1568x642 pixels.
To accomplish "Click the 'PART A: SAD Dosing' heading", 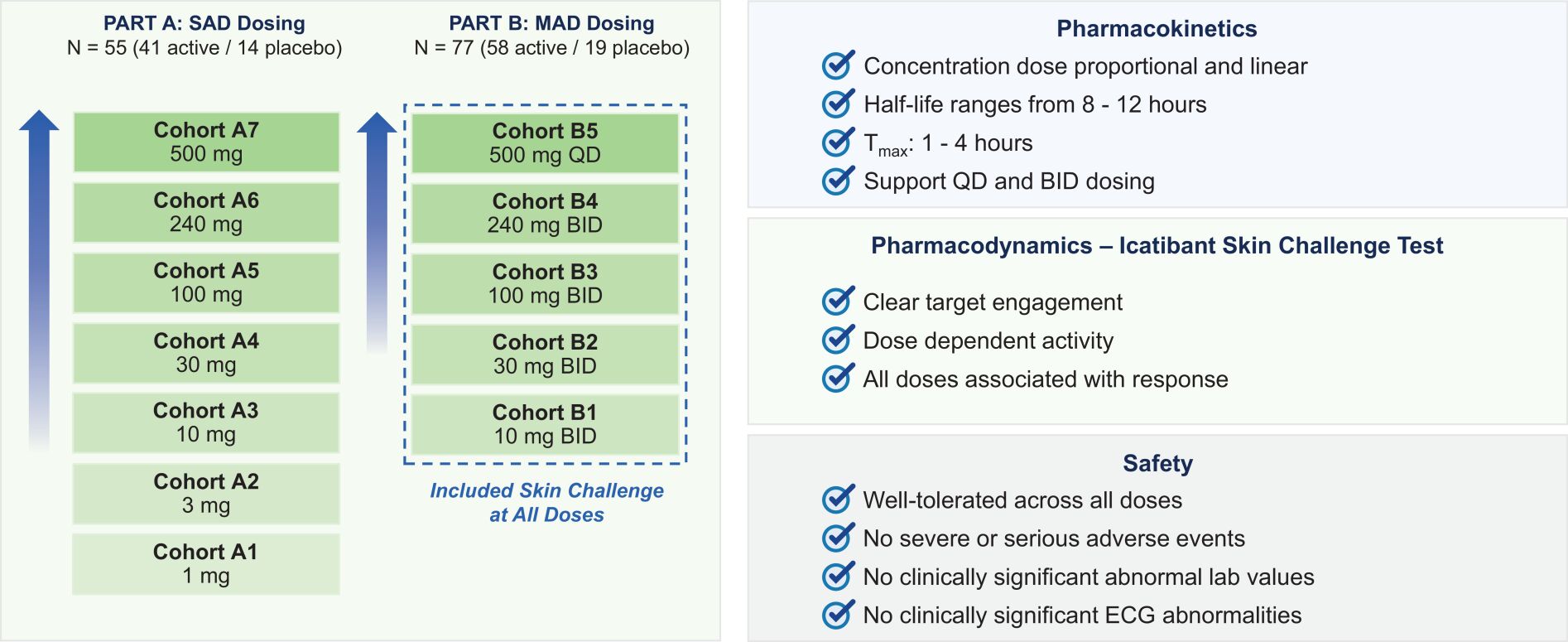I will (x=204, y=23).
